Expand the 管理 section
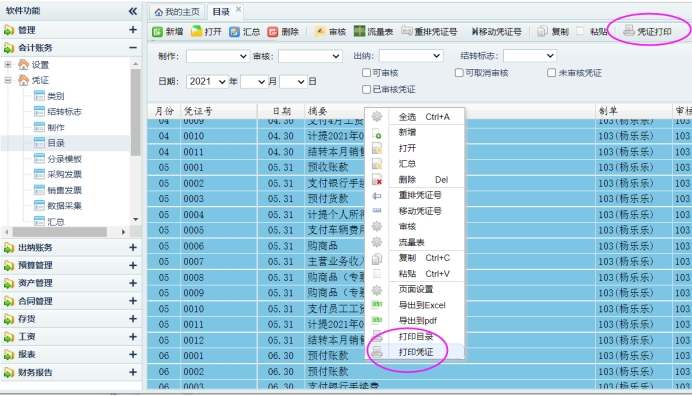Screen dimensions: 692x396 (132, 30)
